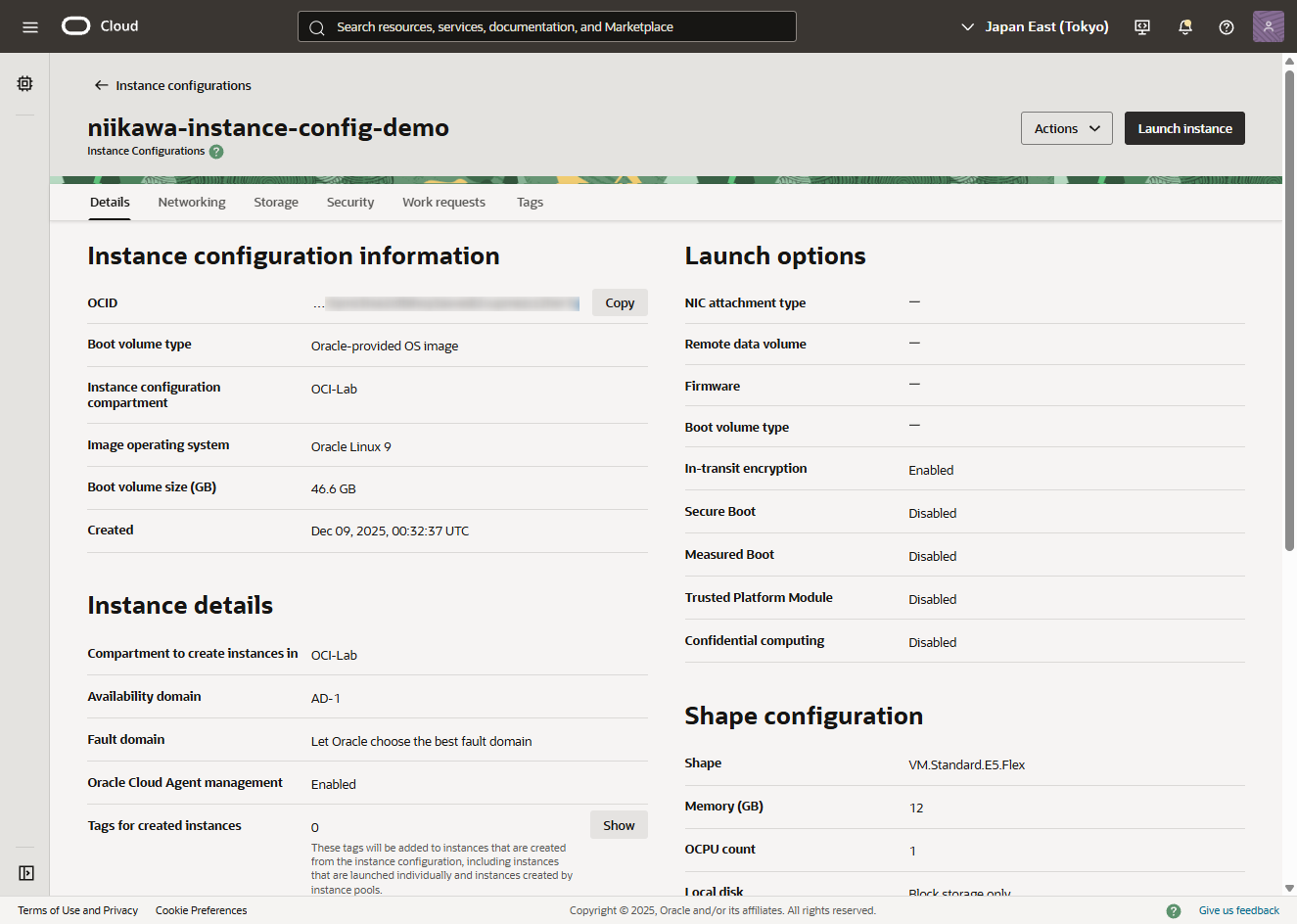Screen dimensions: 1297x924
Task: Click the search resources input field
Action: point(546,26)
